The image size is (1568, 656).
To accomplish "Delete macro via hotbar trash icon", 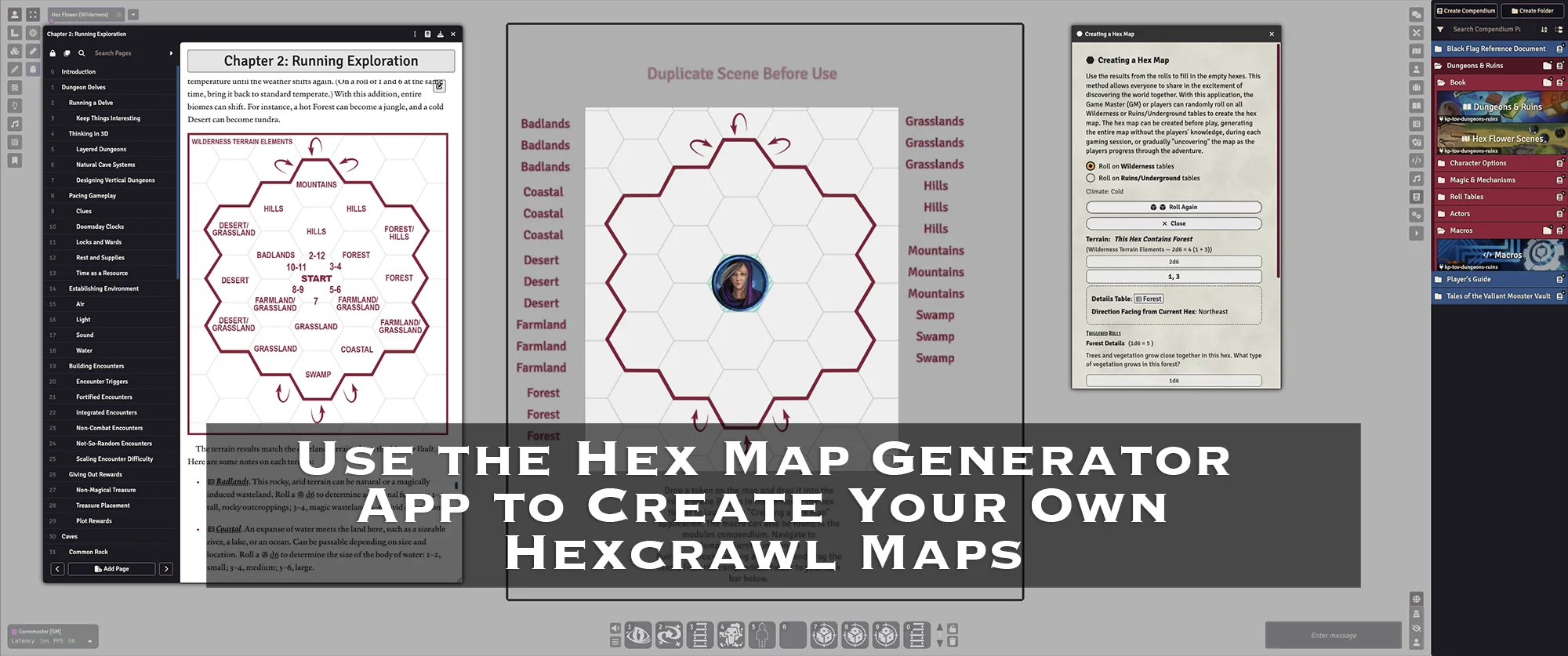I will tap(953, 642).
